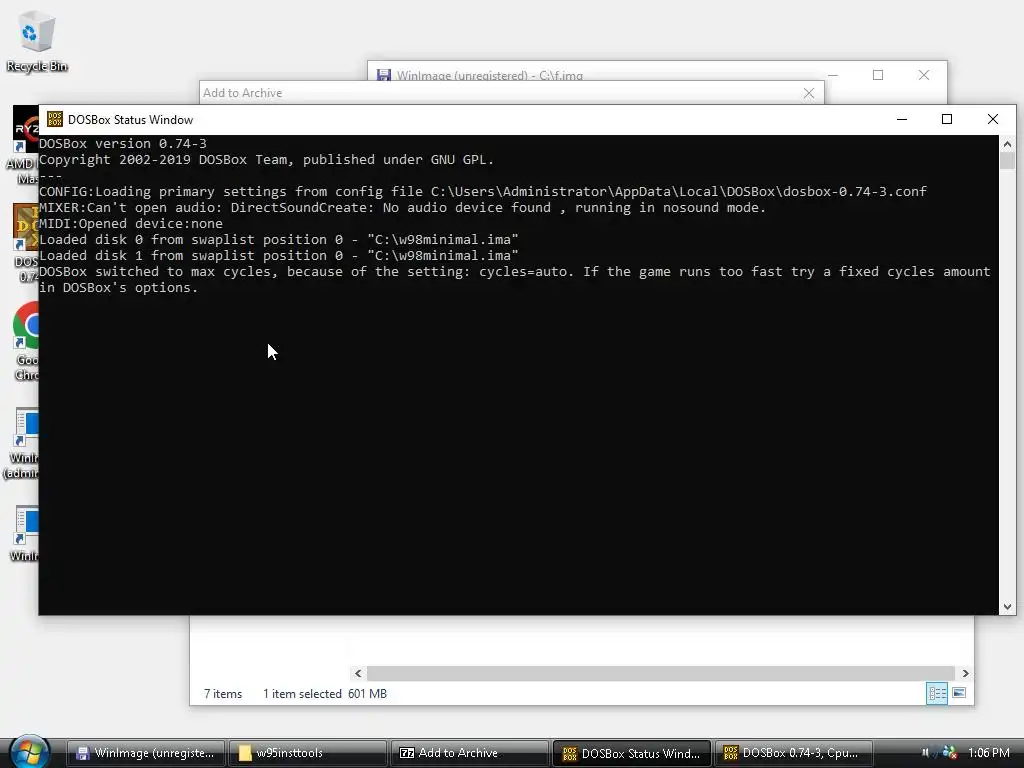Image resolution: width=1024 pixels, height=768 pixels.
Task: Switch explorer to large icons view
Action: (x=959, y=693)
